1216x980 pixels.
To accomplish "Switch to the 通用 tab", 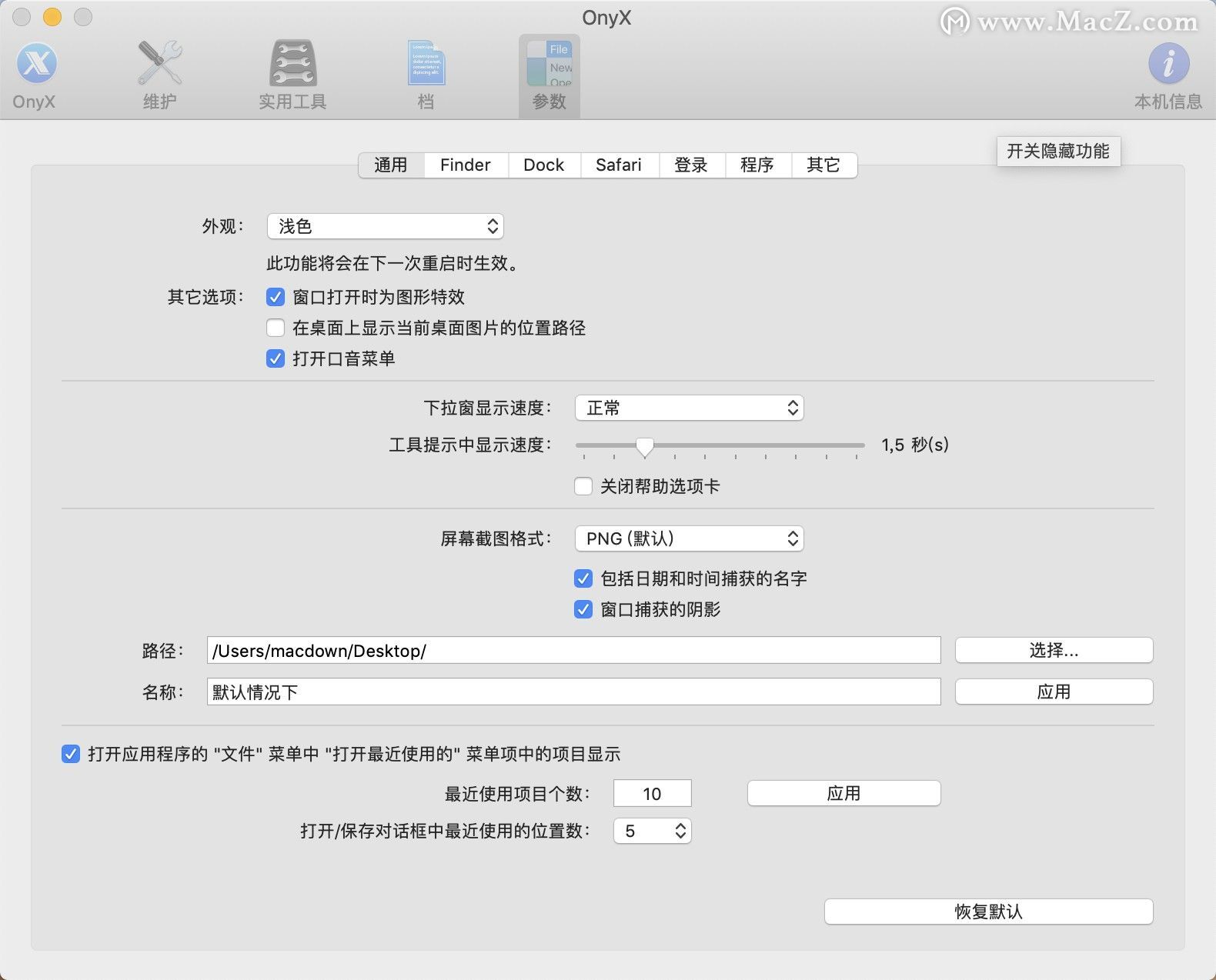I will (x=391, y=165).
